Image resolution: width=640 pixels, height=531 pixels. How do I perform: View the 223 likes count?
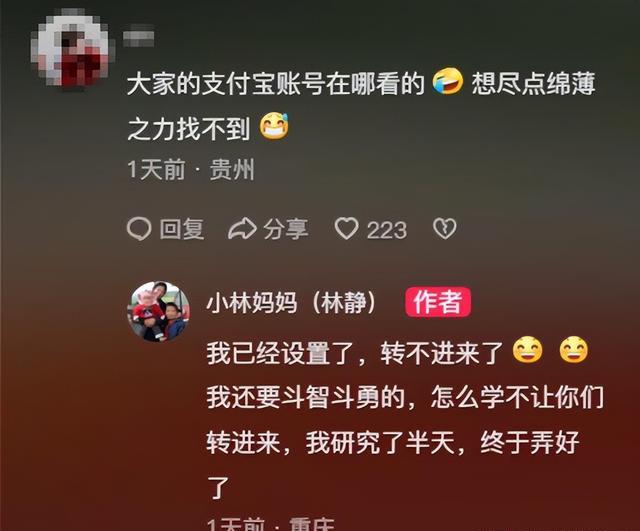387,230
